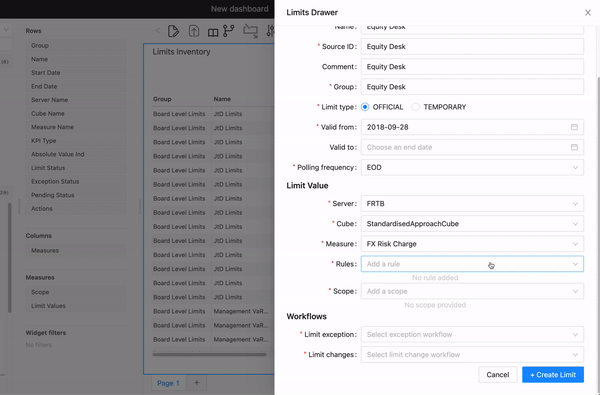Select the Start Date field in the Rows list
The height and width of the screenshot is (395, 600).
pyautogui.click(x=76, y=73)
